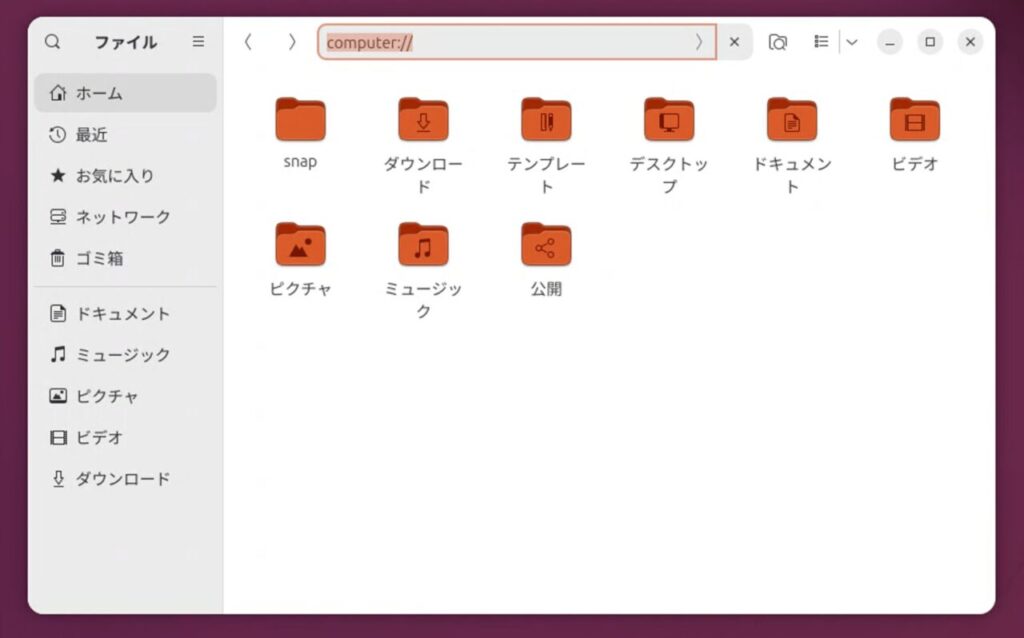Screen dimensions: 1024x638
Task: Click the search magnifier icon in sidebar header
Action: click(53, 42)
